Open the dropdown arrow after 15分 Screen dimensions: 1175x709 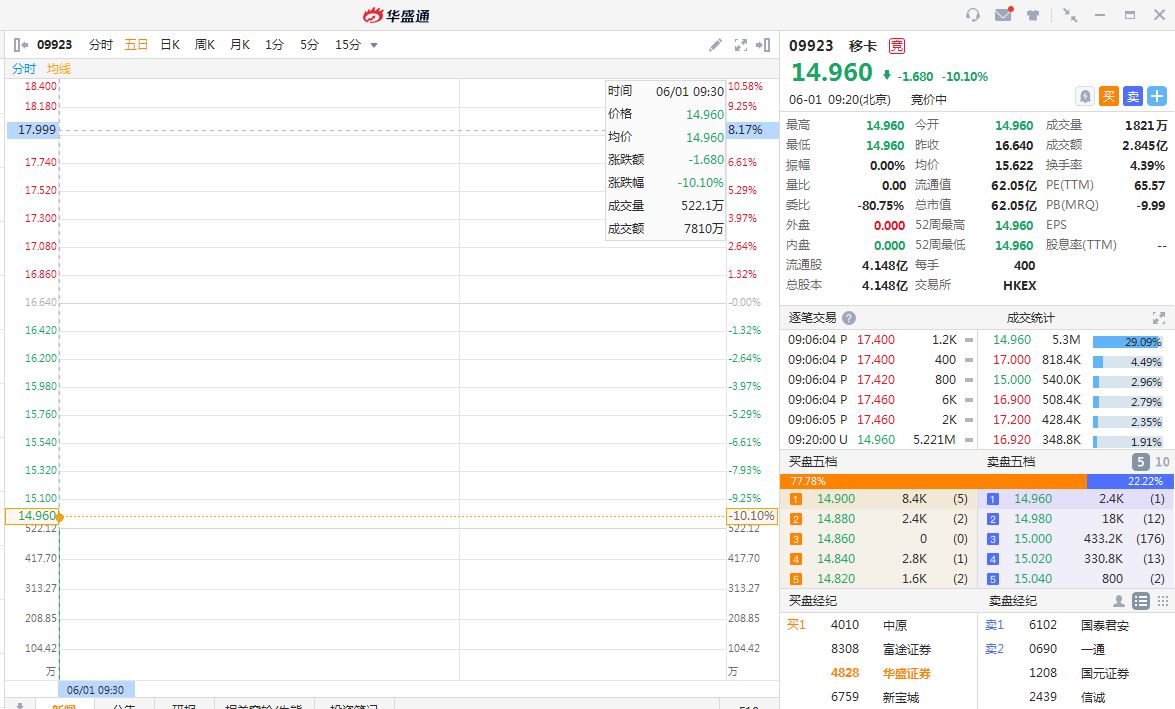(x=374, y=45)
